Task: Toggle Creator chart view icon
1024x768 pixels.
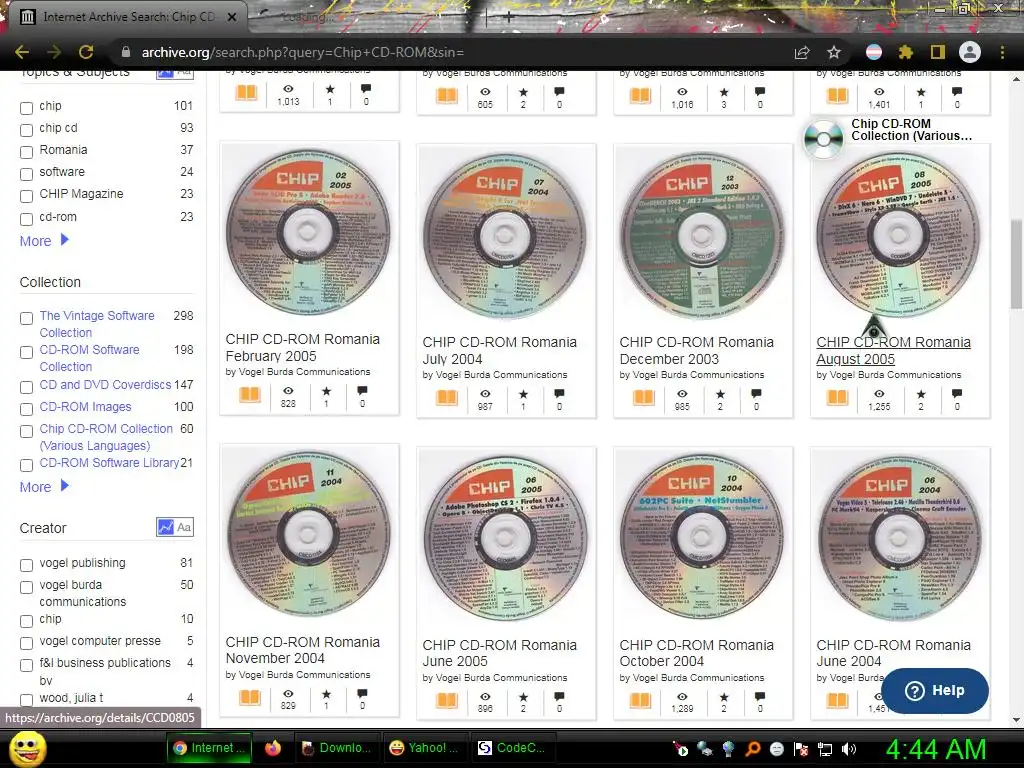Action: click(165, 527)
